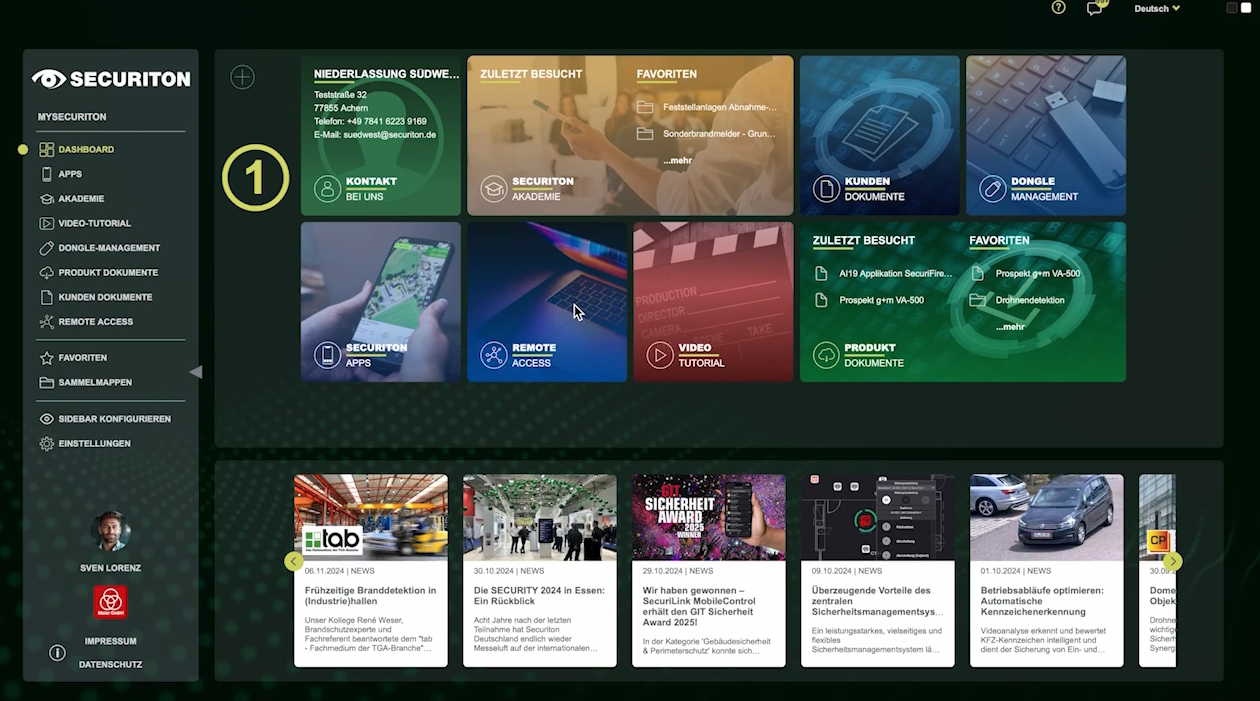1260x701 pixels.
Task: Open Dongle-Management icon in sidebar
Action: [x=46, y=248]
